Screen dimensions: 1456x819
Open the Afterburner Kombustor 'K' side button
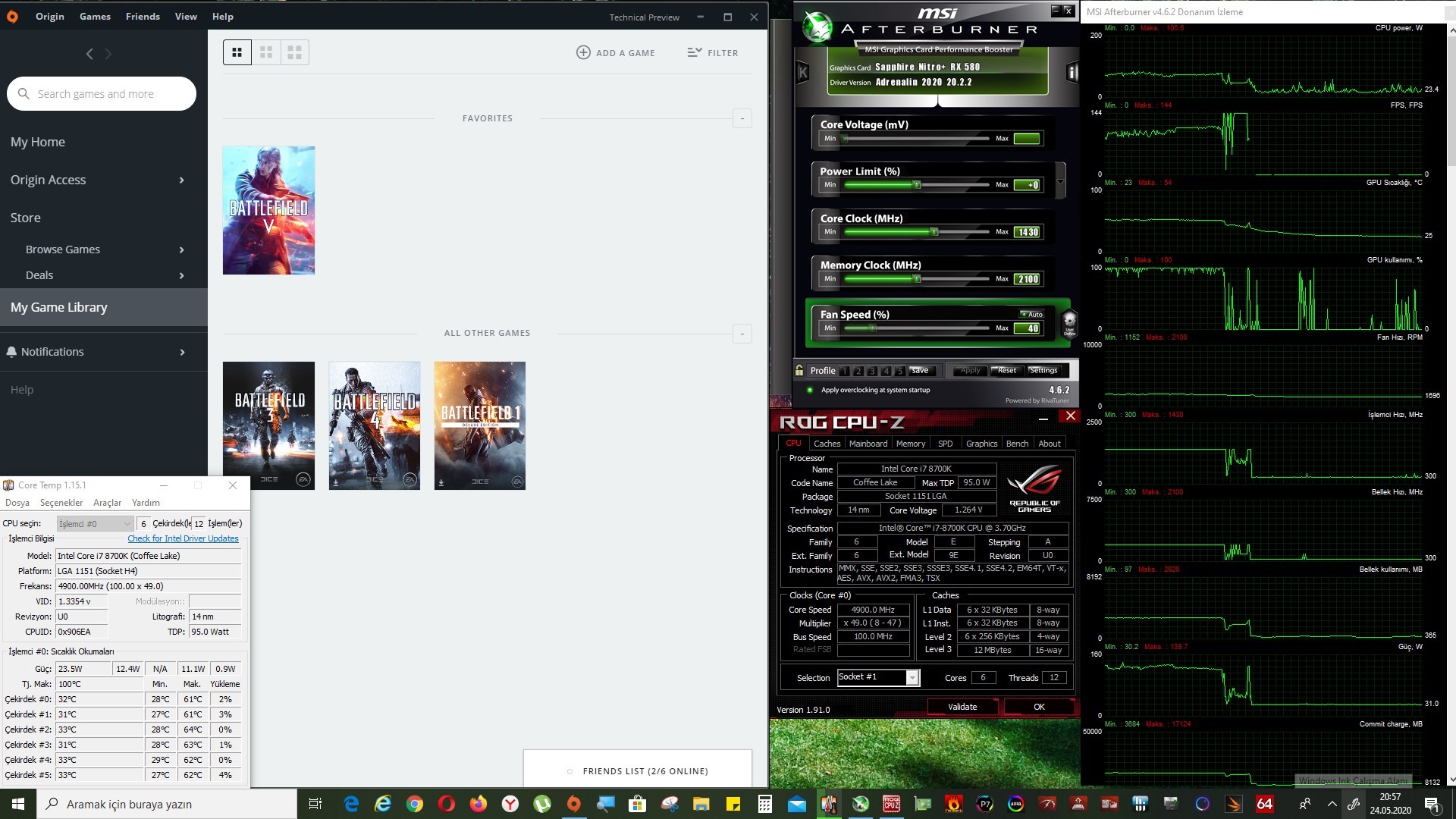[x=802, y=72]
